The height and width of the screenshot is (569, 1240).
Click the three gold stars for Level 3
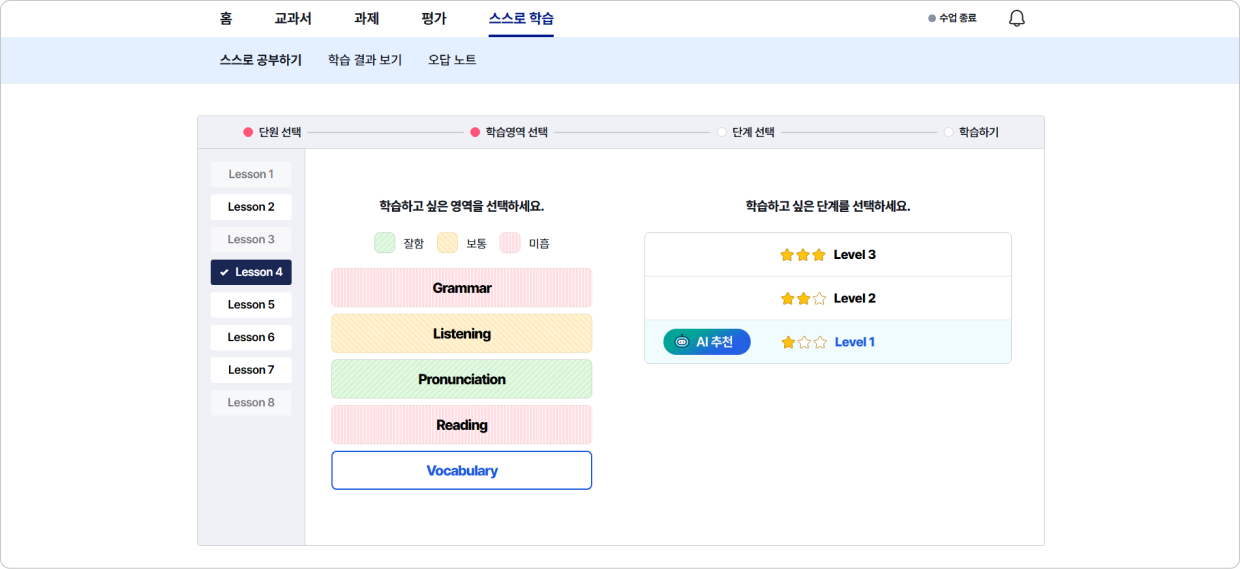(803, 255)
